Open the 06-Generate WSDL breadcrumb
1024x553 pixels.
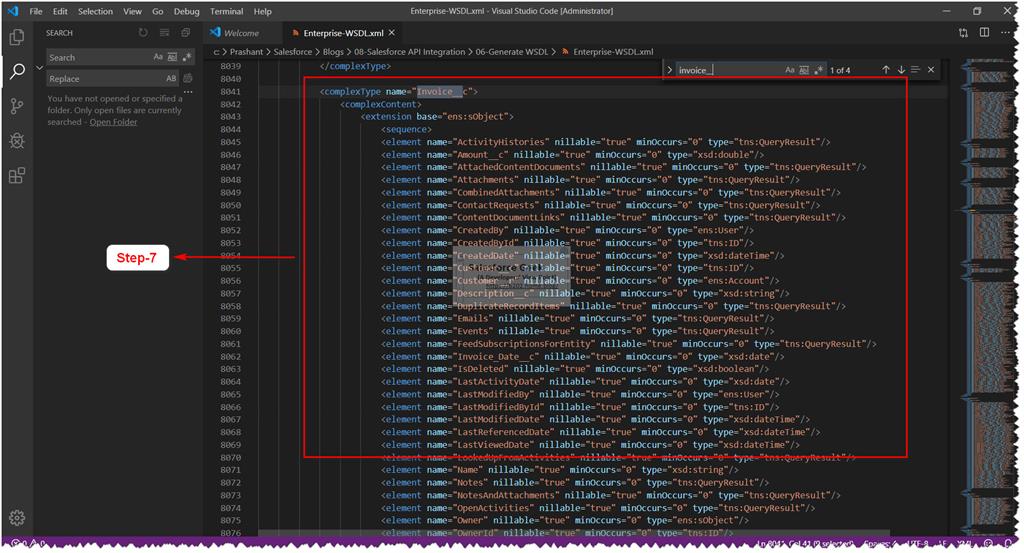pos(512,52)
